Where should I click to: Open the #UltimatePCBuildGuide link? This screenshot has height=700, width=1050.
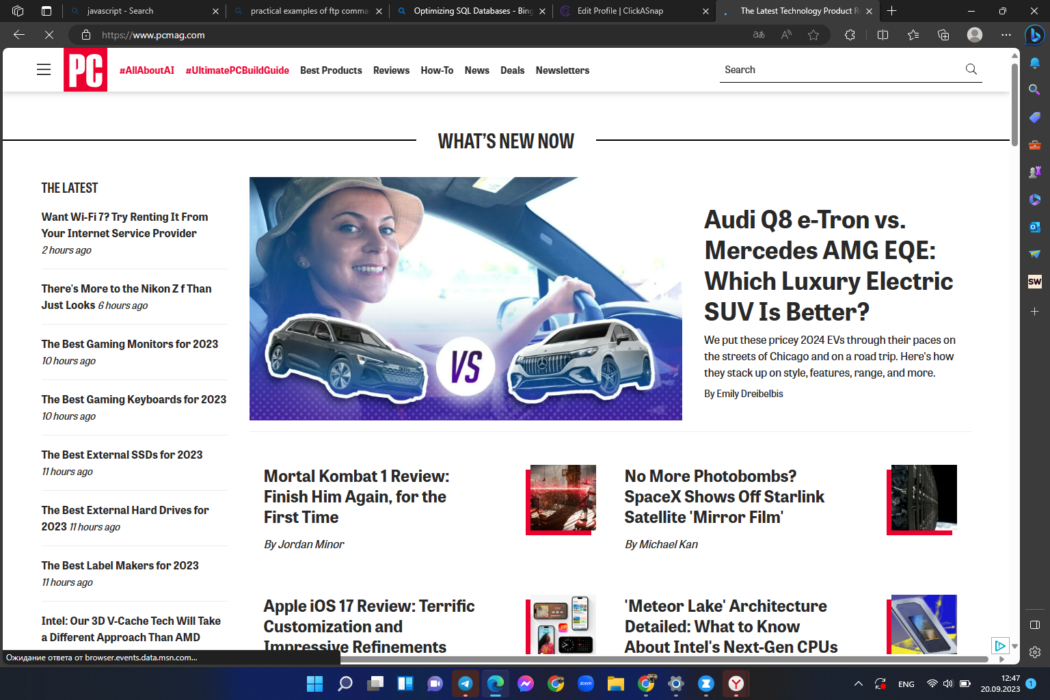pyautogui.click(x=237, y=70)
